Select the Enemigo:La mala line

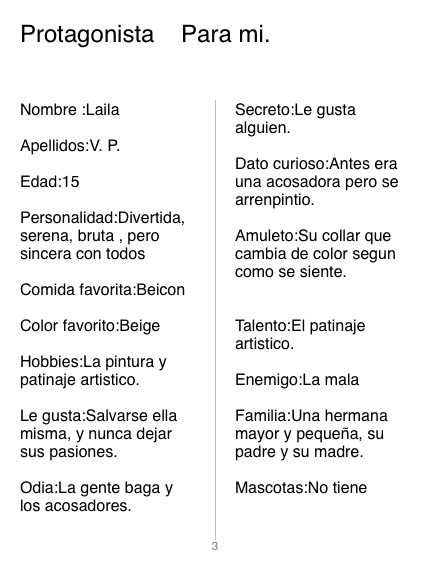[297, 380]
